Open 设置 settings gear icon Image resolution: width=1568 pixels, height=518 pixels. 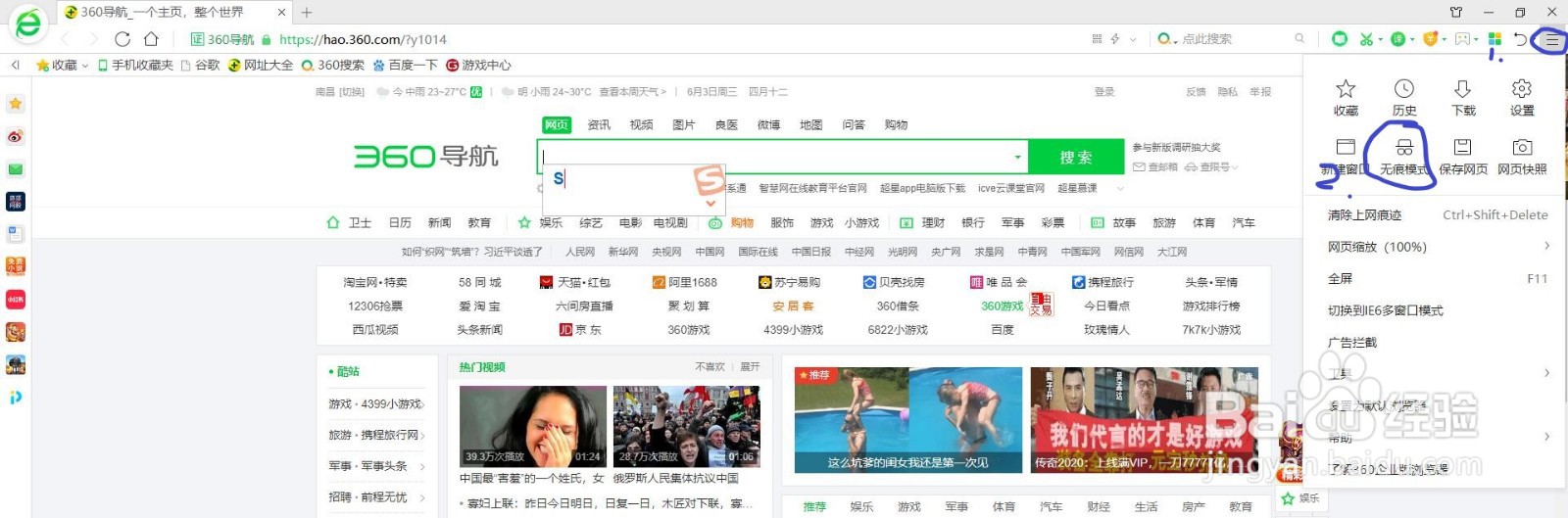tap(1522, 89)
